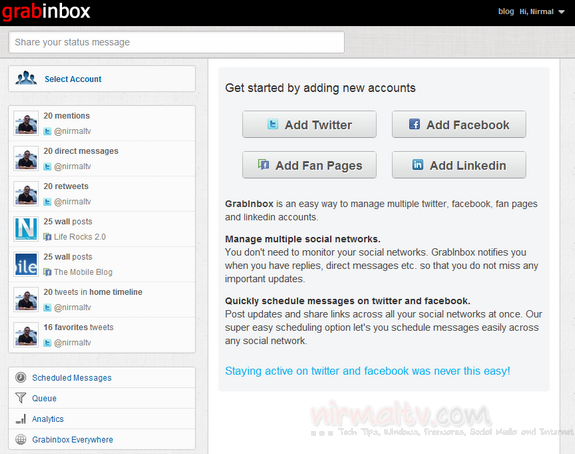The image size is (575, 454).
Task: Open the 20 mentions stream
Action: pyautogui.click(x=66, y=116)
